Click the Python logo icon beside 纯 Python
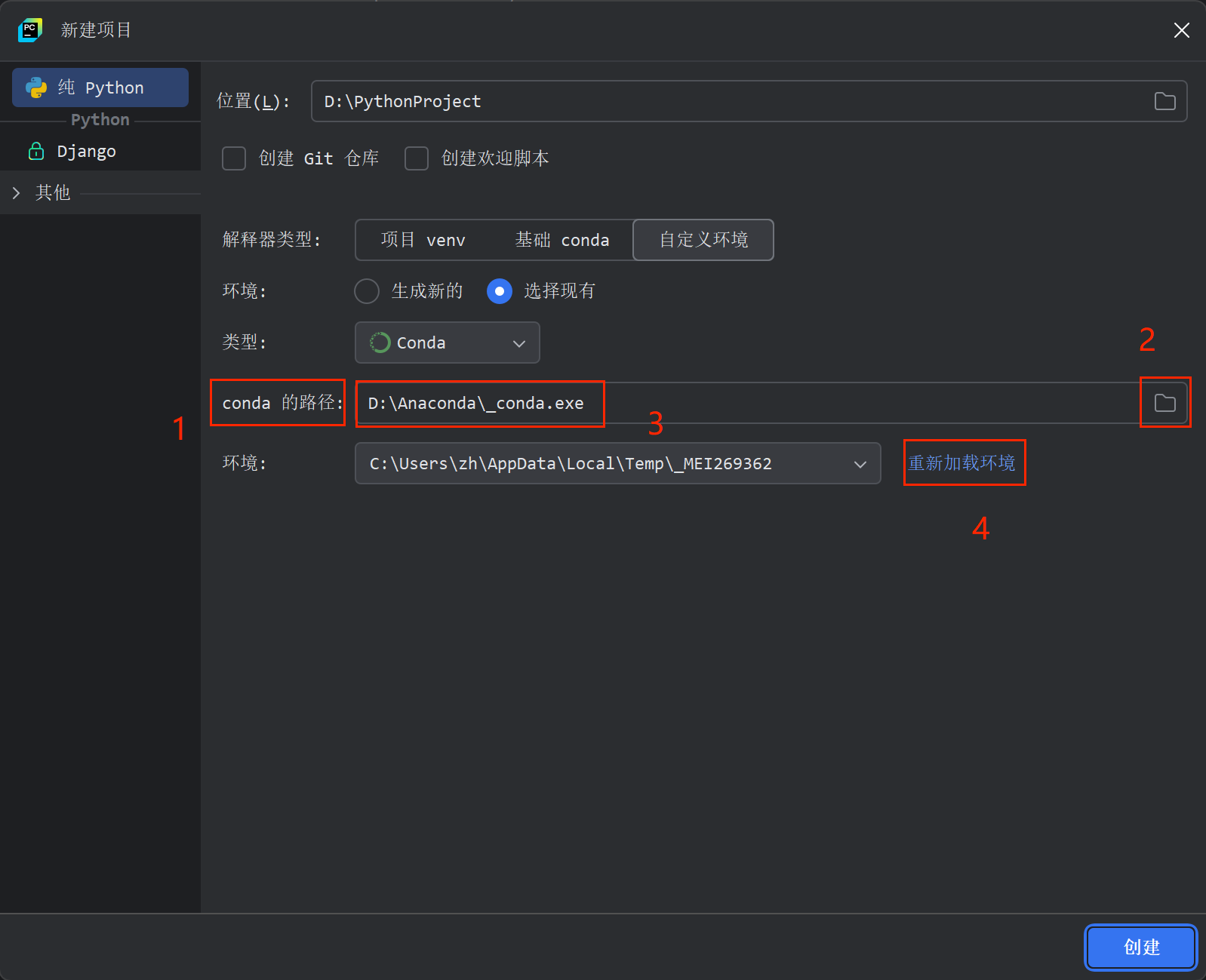The image size is (1206, 980). [36, 88]
